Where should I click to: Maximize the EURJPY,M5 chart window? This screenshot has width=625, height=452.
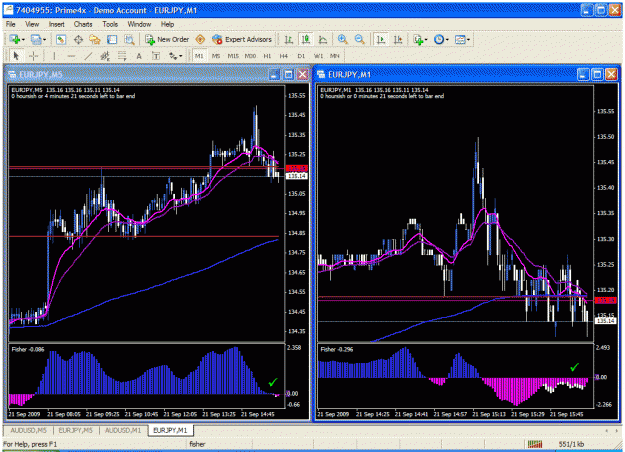(x=288, y=75)
